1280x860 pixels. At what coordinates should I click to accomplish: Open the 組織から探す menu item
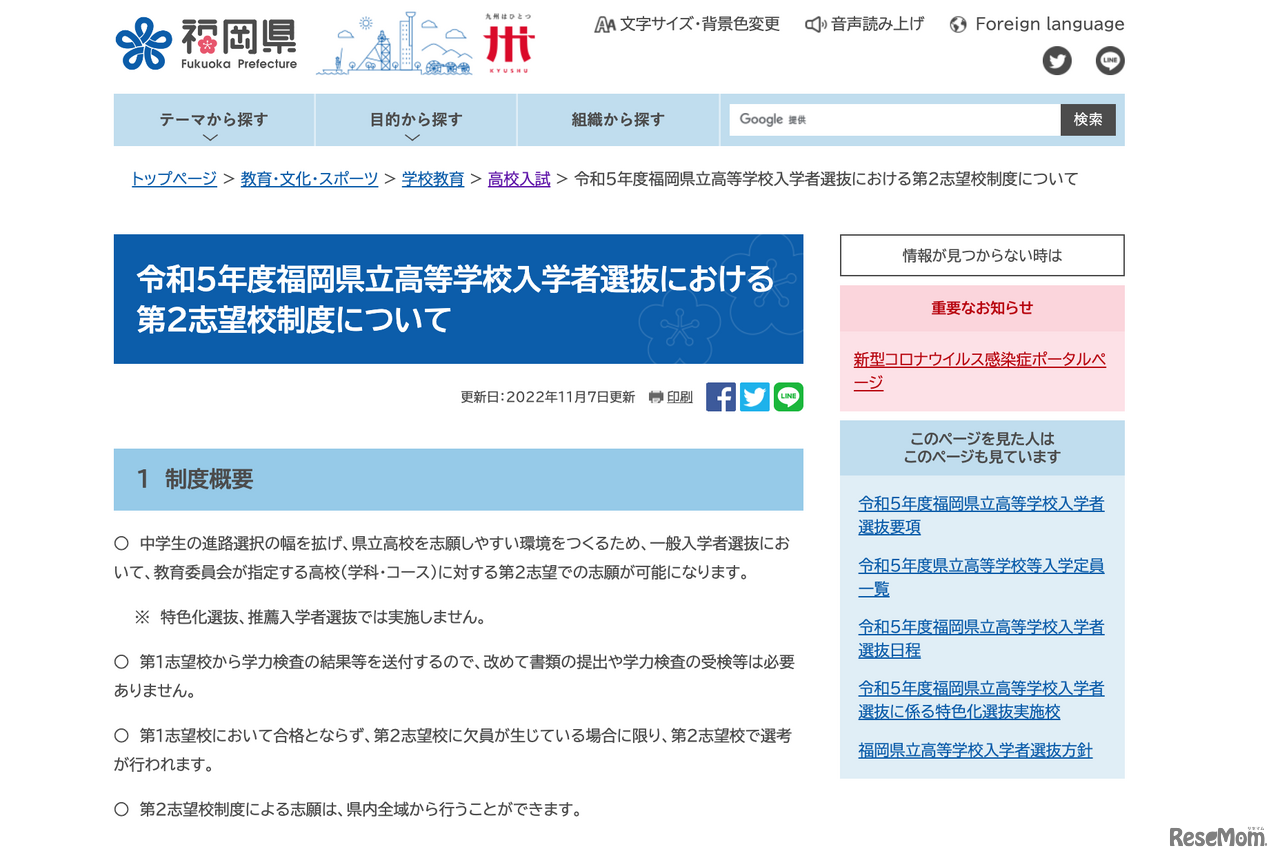pyautogui.click(x=618, y=120)
